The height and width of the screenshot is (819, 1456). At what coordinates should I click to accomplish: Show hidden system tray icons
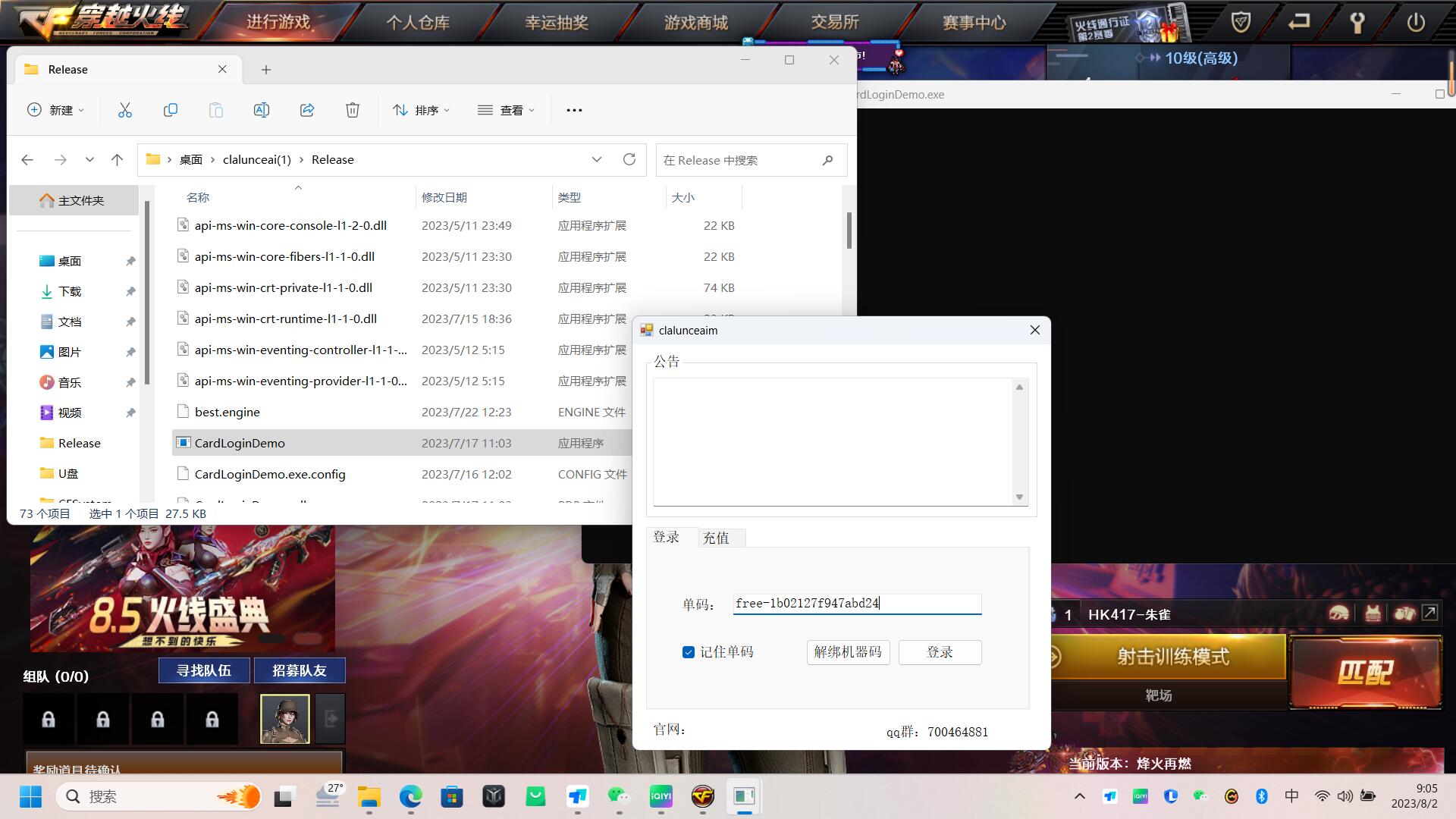[1080, 796]
